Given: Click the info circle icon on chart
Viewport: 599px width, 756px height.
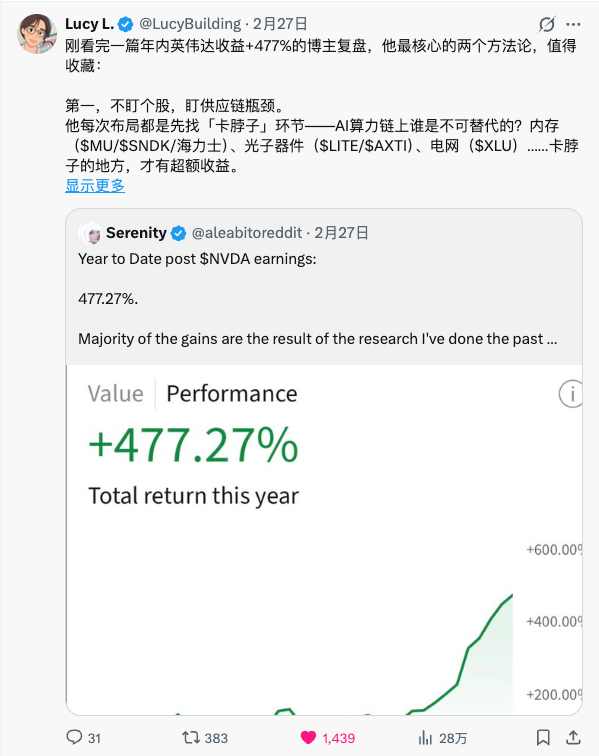Looking at the screenshot, I should [571, 394].
